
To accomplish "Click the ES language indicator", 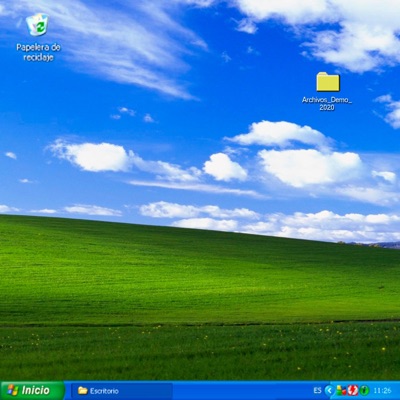I will pos(317,390).
